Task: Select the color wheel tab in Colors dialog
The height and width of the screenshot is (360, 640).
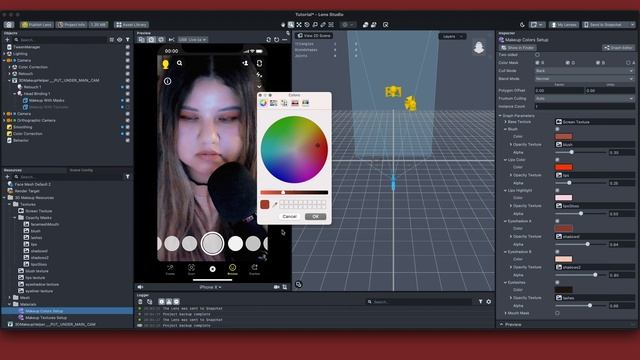Action: point(263,103)
